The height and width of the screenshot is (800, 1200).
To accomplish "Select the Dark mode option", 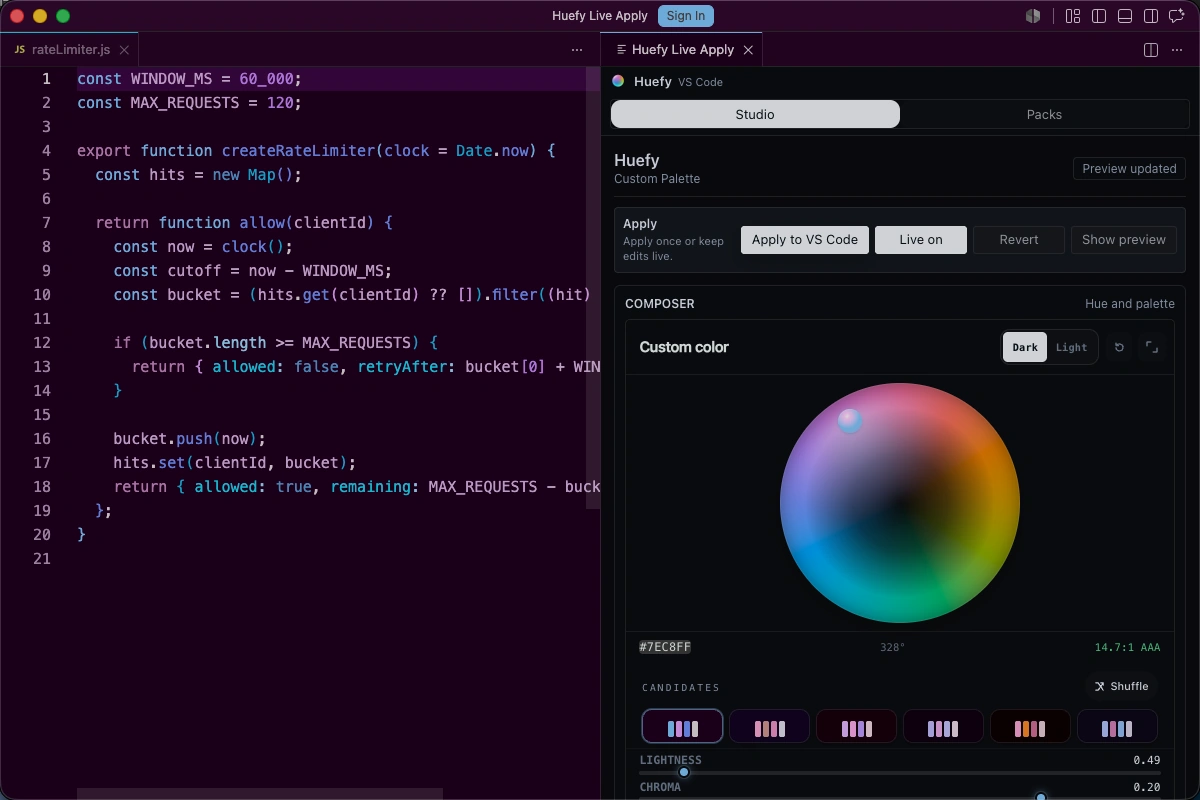I will pyautogui.click(x=1025, y=347).
